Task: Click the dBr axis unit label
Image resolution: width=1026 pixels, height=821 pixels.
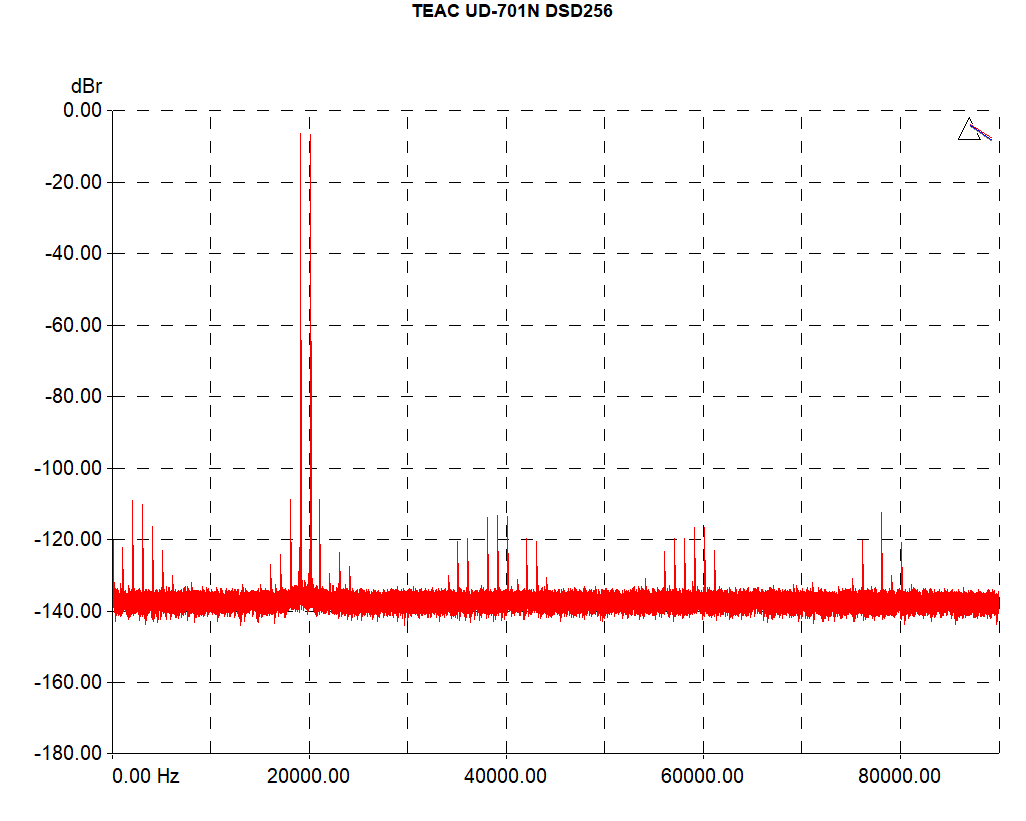Action: pyautogui.click(x=86, y=86)
